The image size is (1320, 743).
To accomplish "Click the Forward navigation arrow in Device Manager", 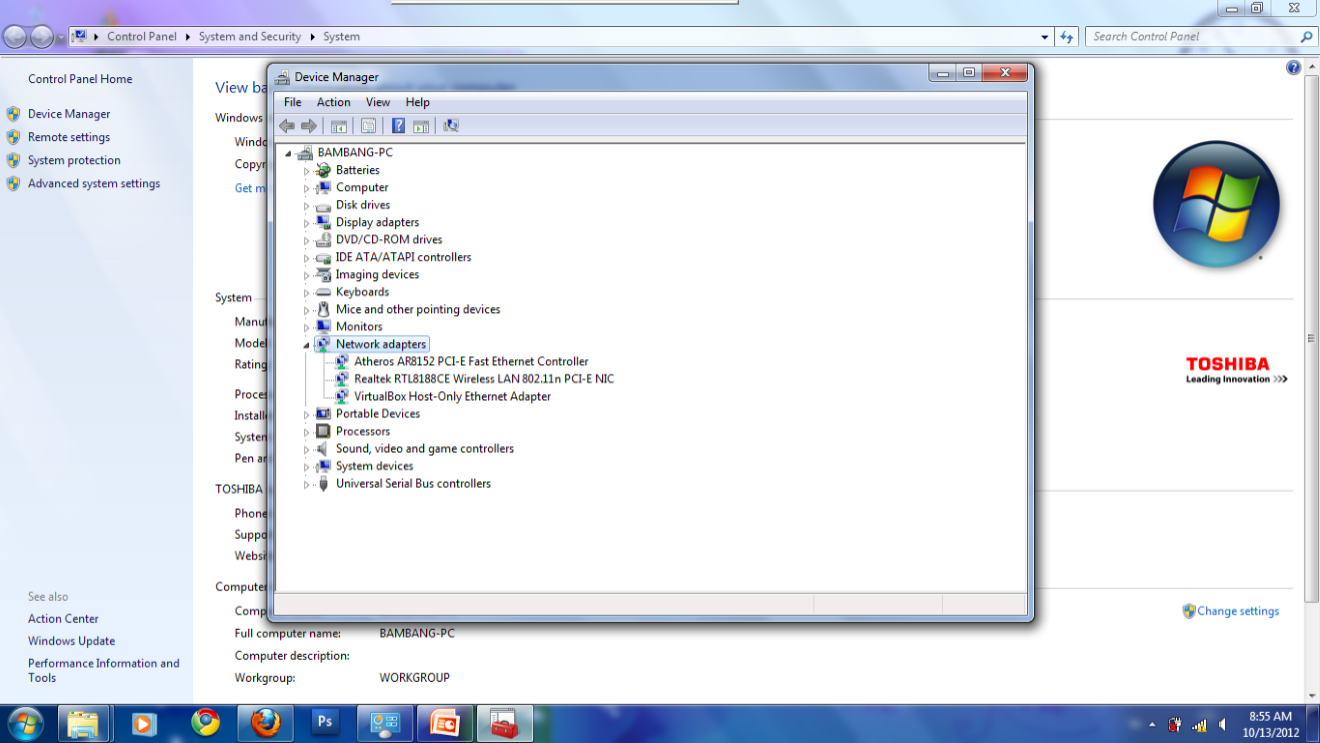I will pos(309,125).
